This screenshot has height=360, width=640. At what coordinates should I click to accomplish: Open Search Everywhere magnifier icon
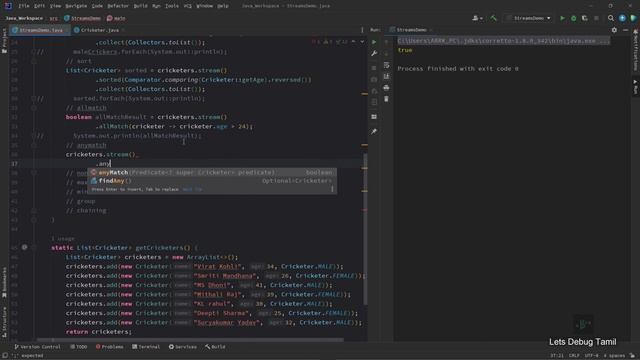[x=611, y=18]
